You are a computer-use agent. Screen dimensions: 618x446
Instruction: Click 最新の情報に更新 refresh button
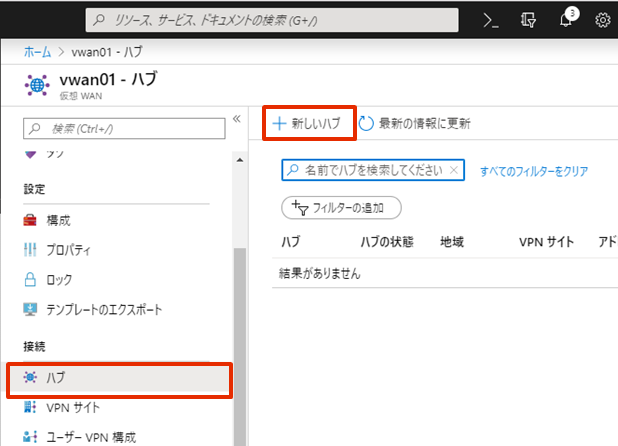(x=415, y=123)
